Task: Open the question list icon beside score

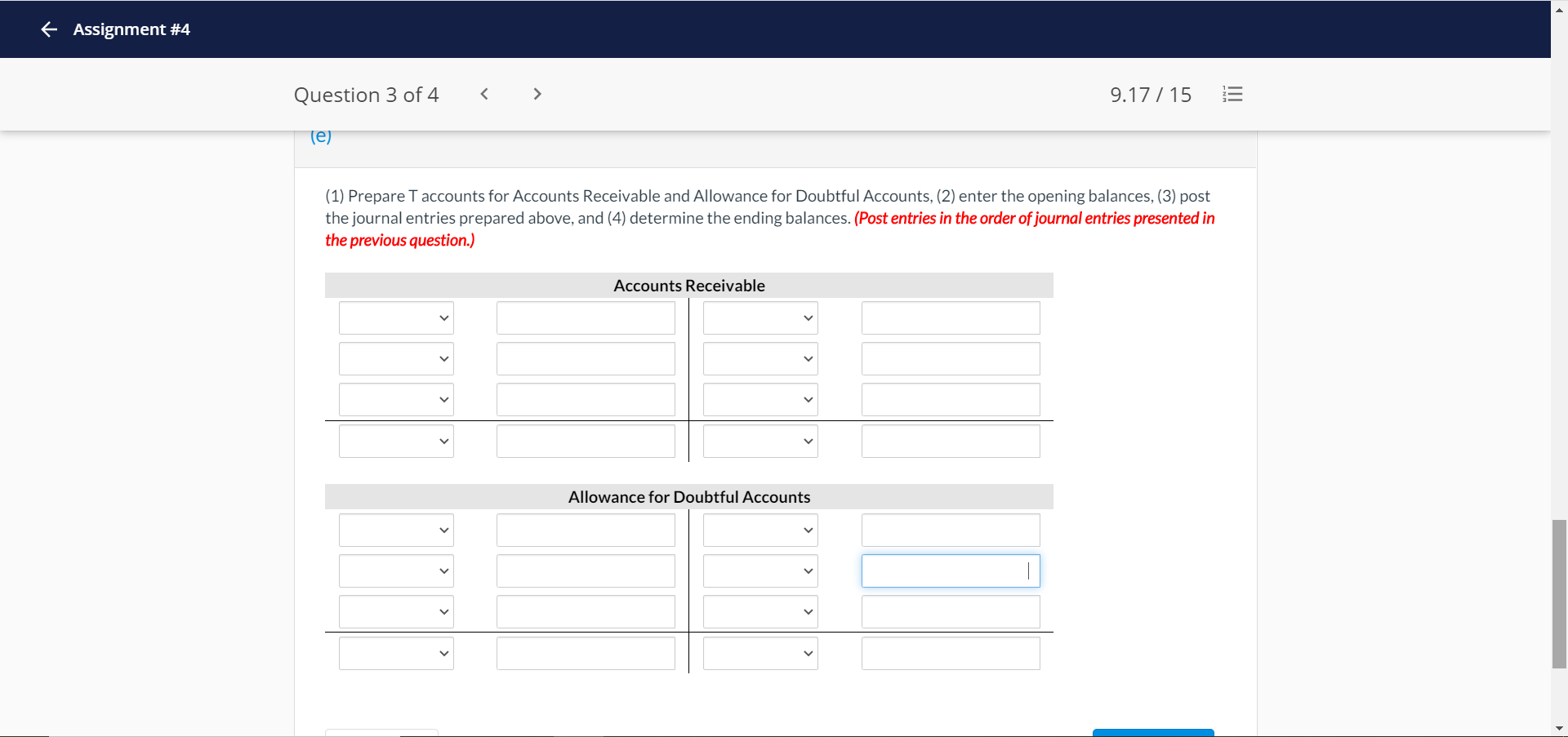Action: click(x=1232, y=95)
